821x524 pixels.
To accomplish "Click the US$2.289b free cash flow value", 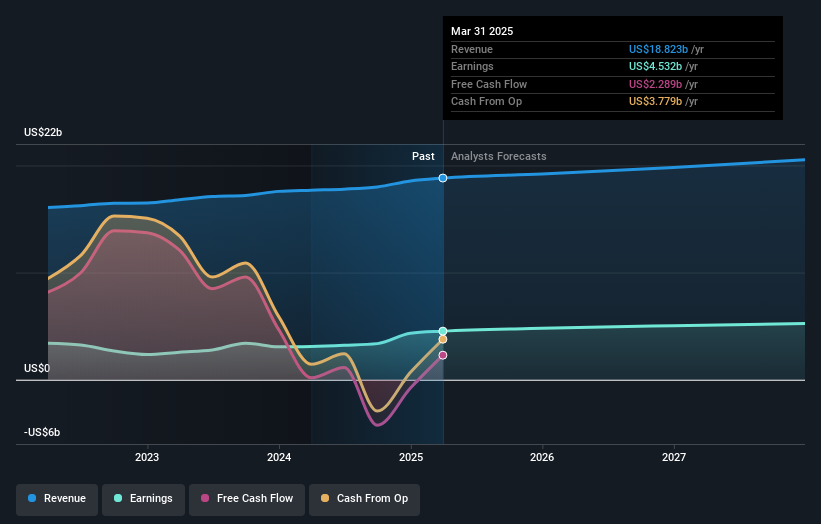I will (655, 84).
